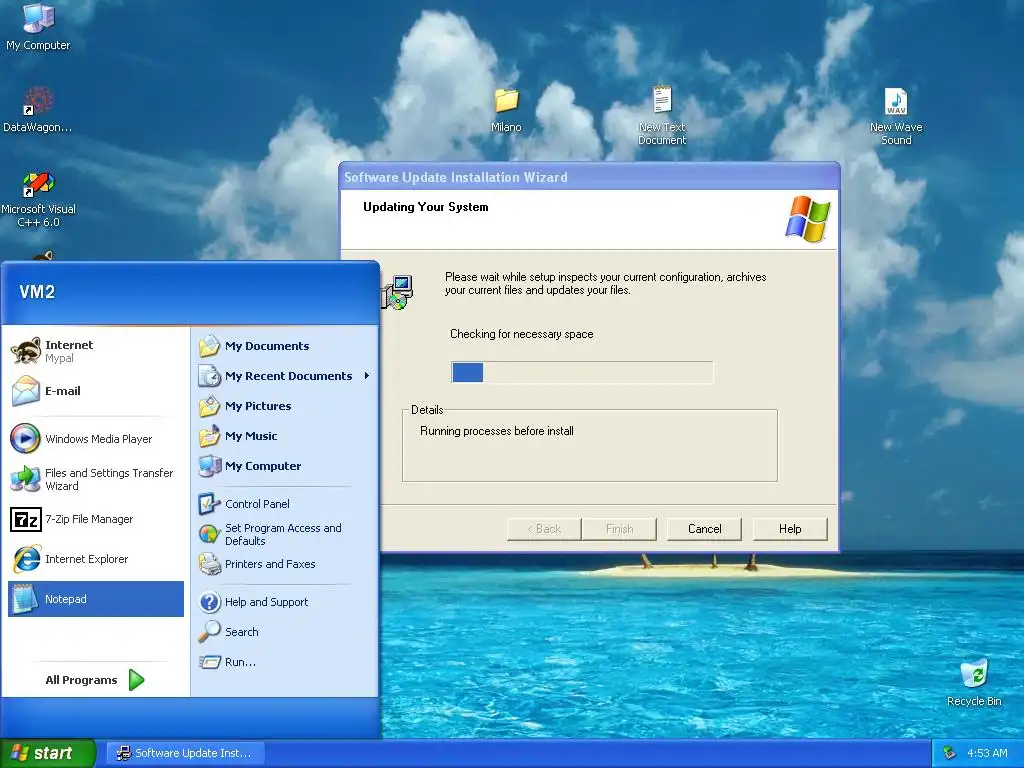Open Set Program Access and Defaults
The image size is (1024, 768).
pyautogui.click(x=285, y=534)
